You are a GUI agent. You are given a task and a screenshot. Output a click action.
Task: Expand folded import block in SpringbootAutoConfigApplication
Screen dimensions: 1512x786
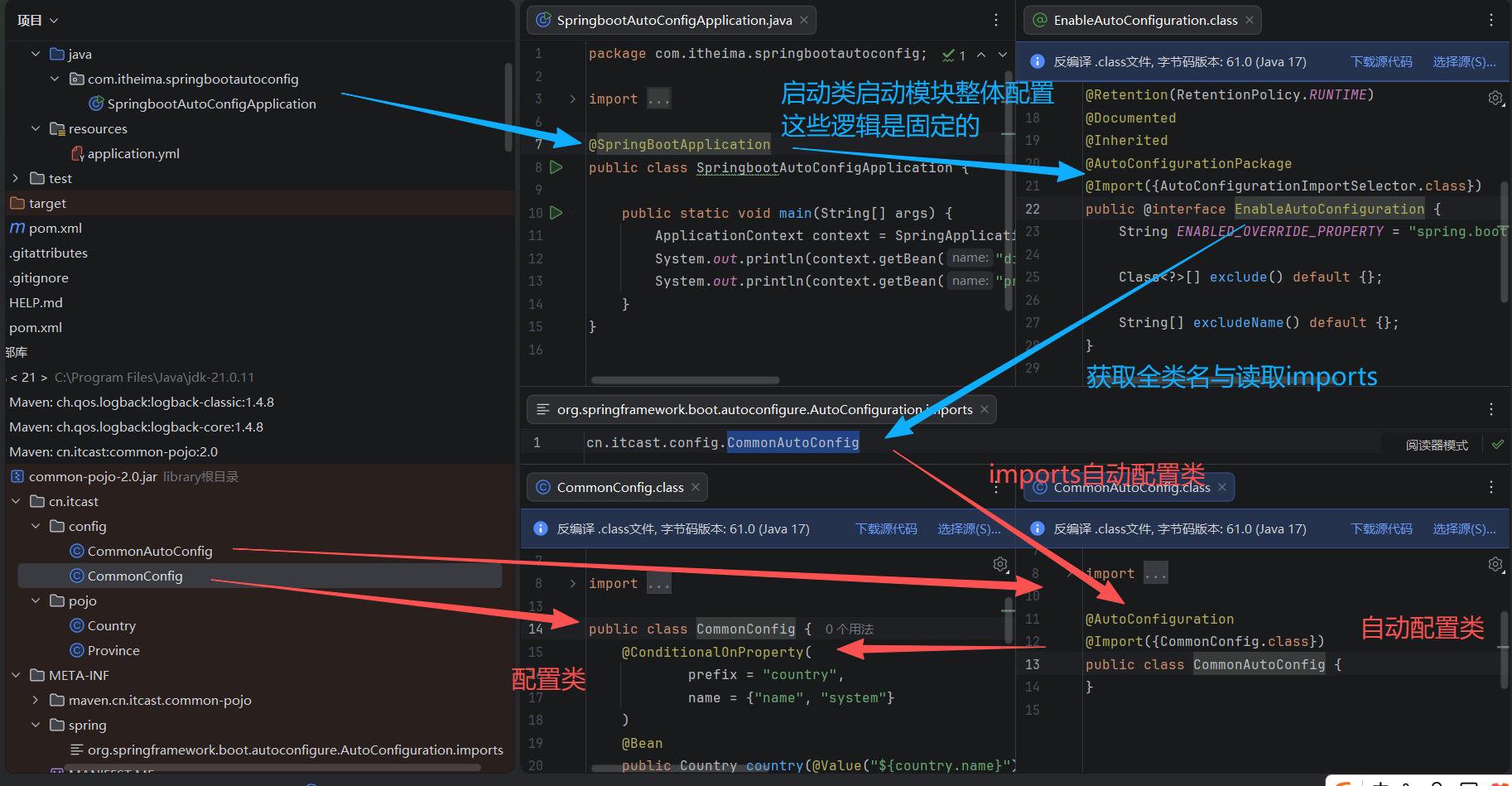click(x=572, y=99)
